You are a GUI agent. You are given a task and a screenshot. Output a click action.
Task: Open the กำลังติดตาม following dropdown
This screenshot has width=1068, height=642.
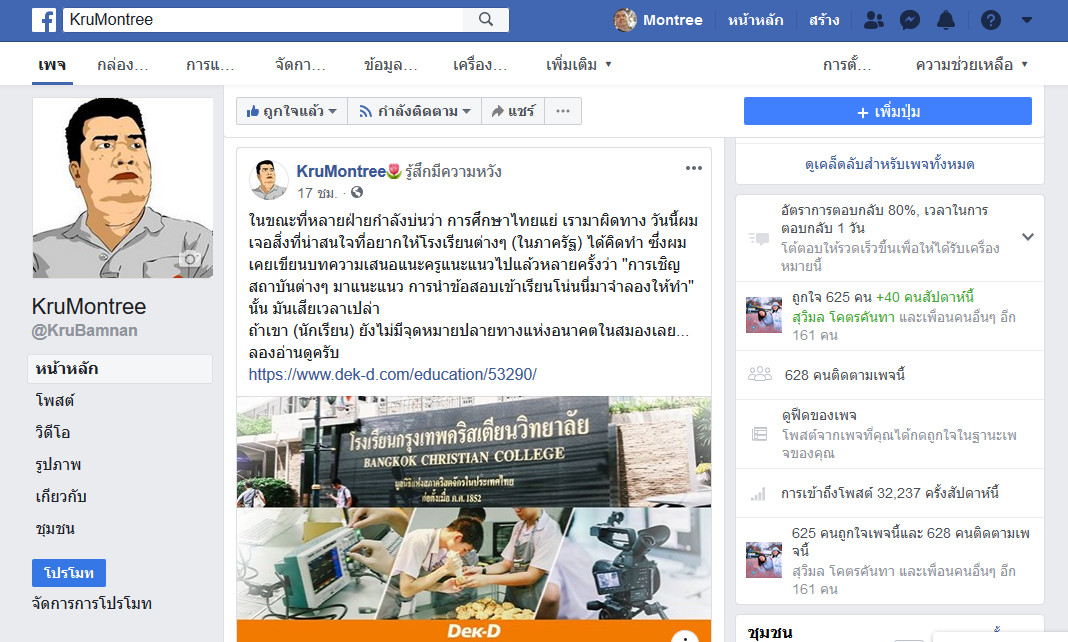pyautogui.click(x=414, y=111)
